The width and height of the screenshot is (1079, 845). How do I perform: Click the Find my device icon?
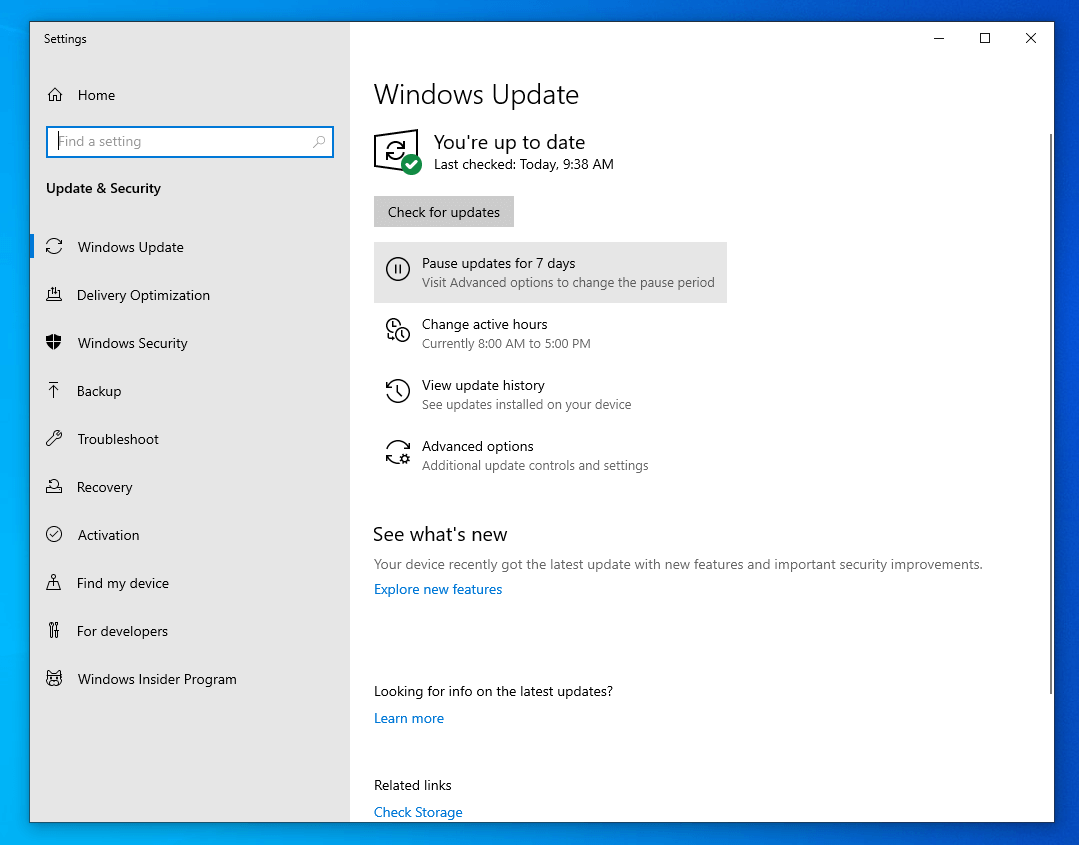tap(54, 582)
